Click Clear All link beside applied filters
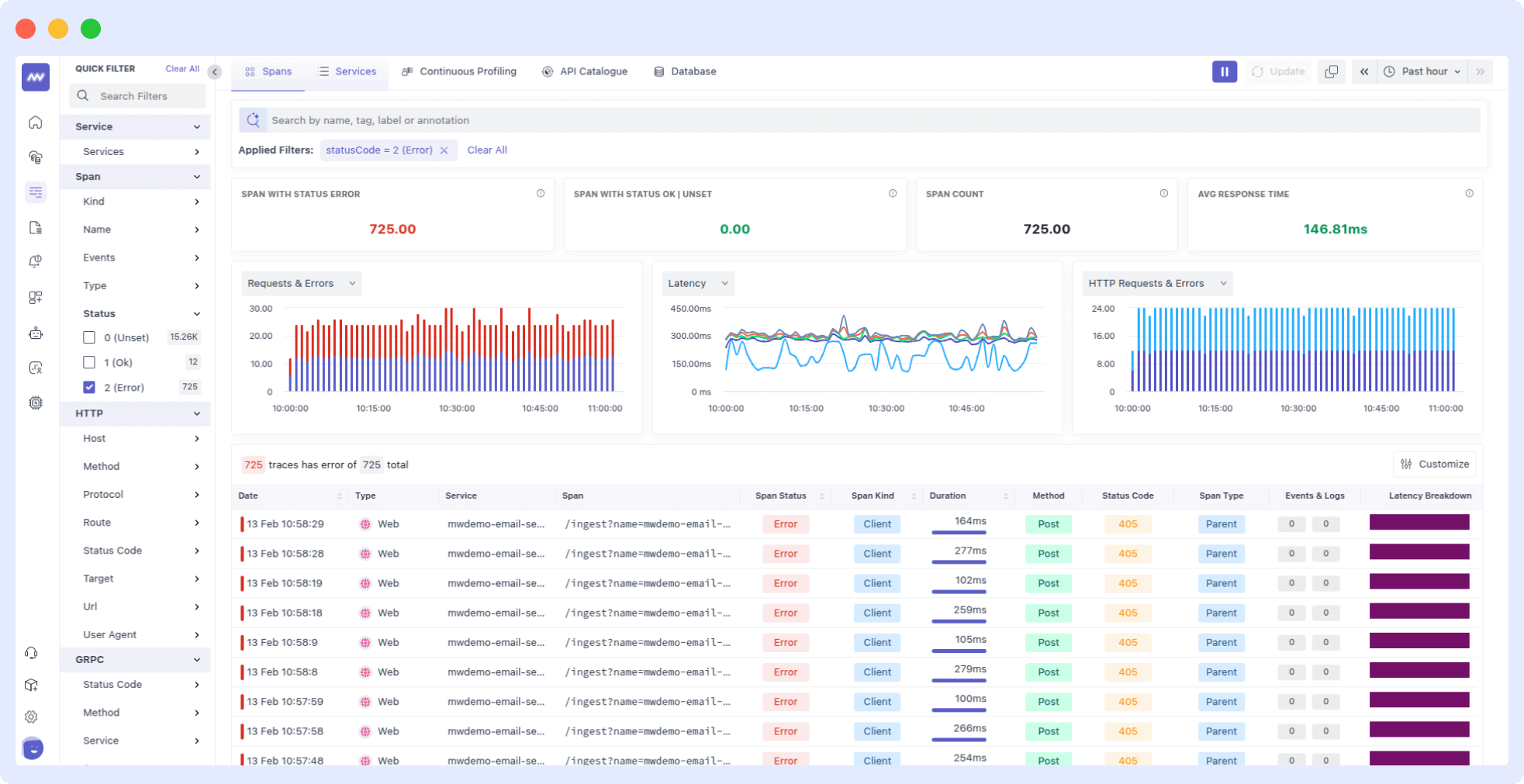This screenshot has width=1524, height=784. [487, 150]
